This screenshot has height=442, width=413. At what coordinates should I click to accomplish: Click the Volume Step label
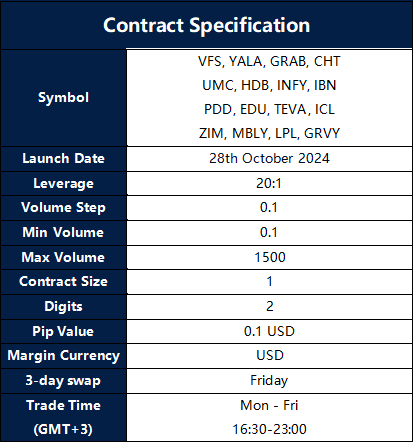tap(63, 208)
